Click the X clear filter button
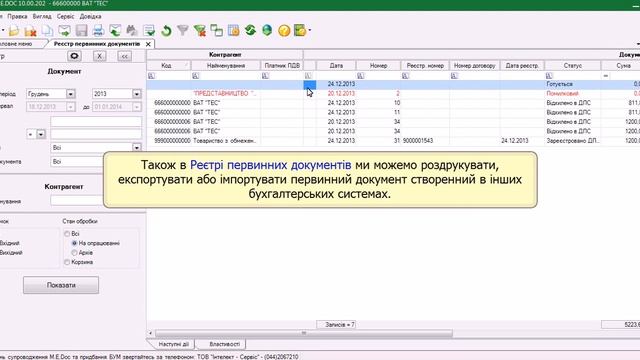The image size is (640, 360). tap(99, 56)
